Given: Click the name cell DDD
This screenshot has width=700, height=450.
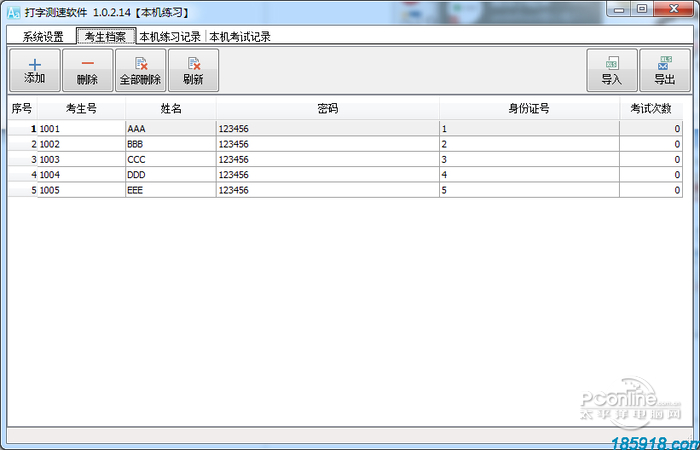Looking at the screenshot, I should pos(171,175).
